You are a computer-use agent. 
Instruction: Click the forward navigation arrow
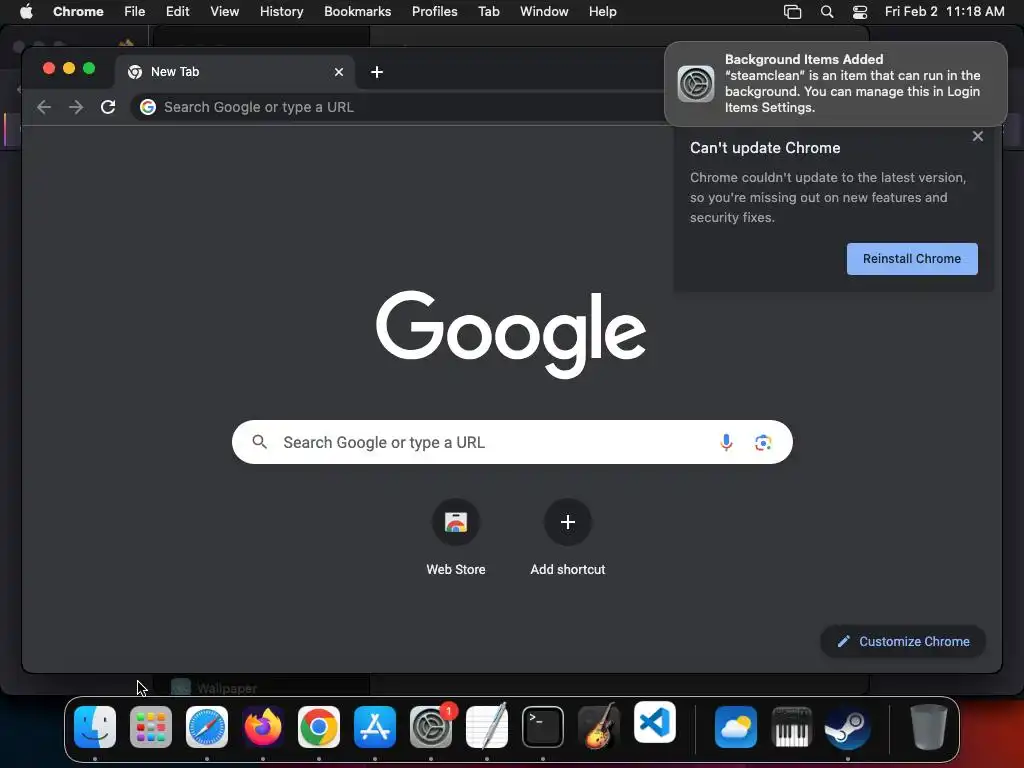[76, 107]
